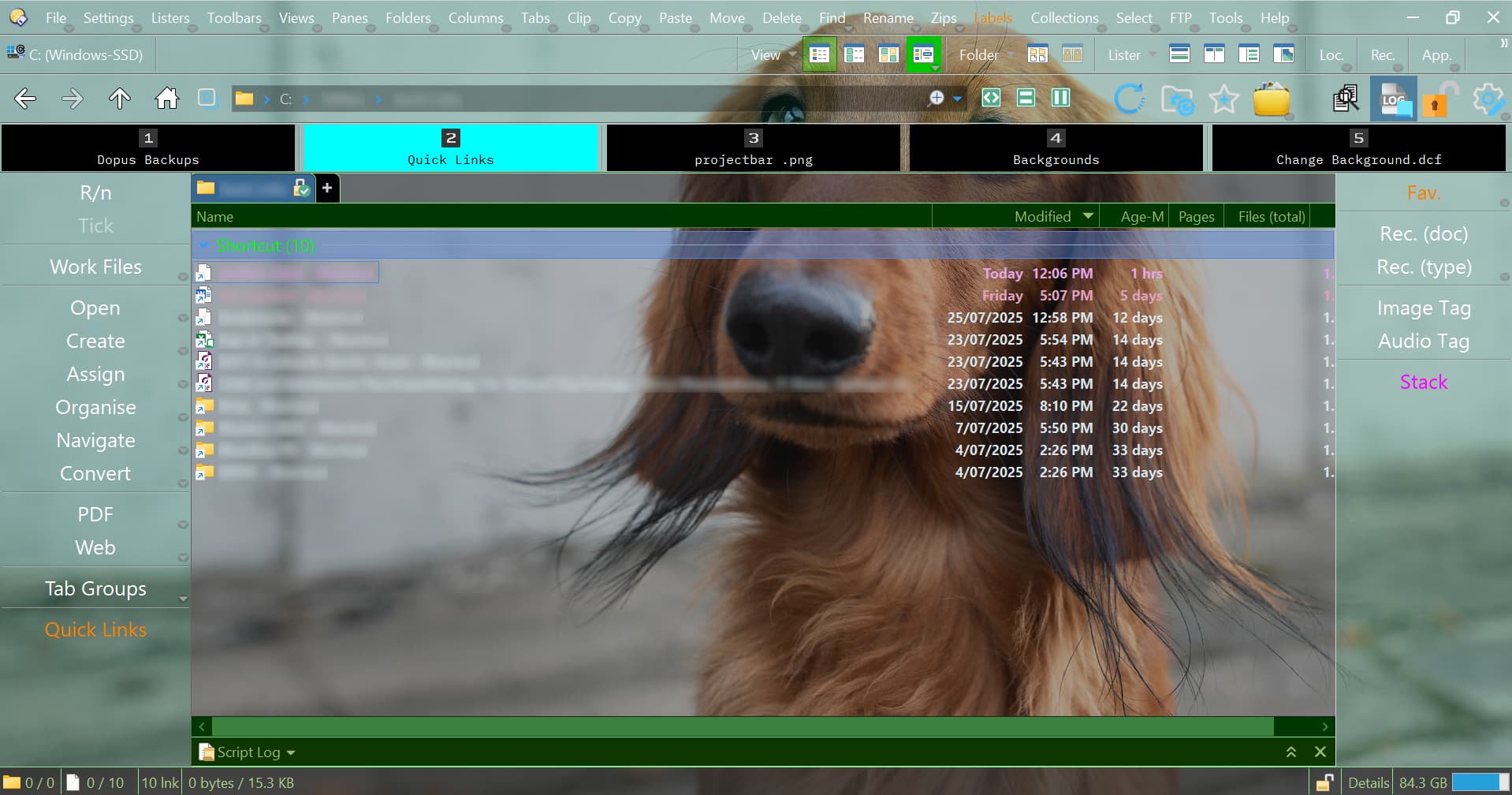This screenshot has width=1512, height=795.
Task: Click the Script Log page icon
Action: point(207,752)
